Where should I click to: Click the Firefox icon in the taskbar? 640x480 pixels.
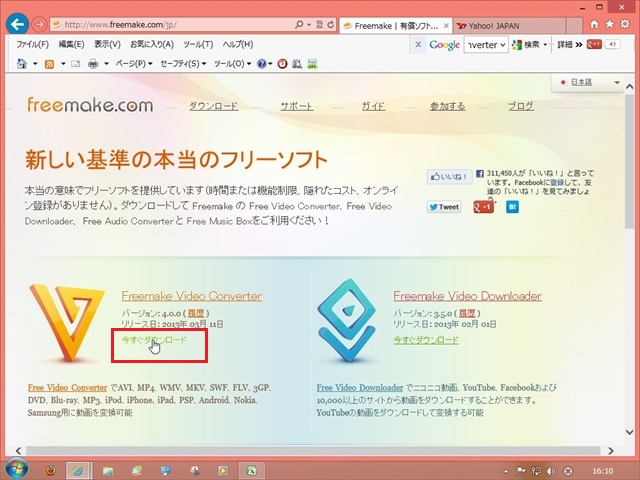47,469
